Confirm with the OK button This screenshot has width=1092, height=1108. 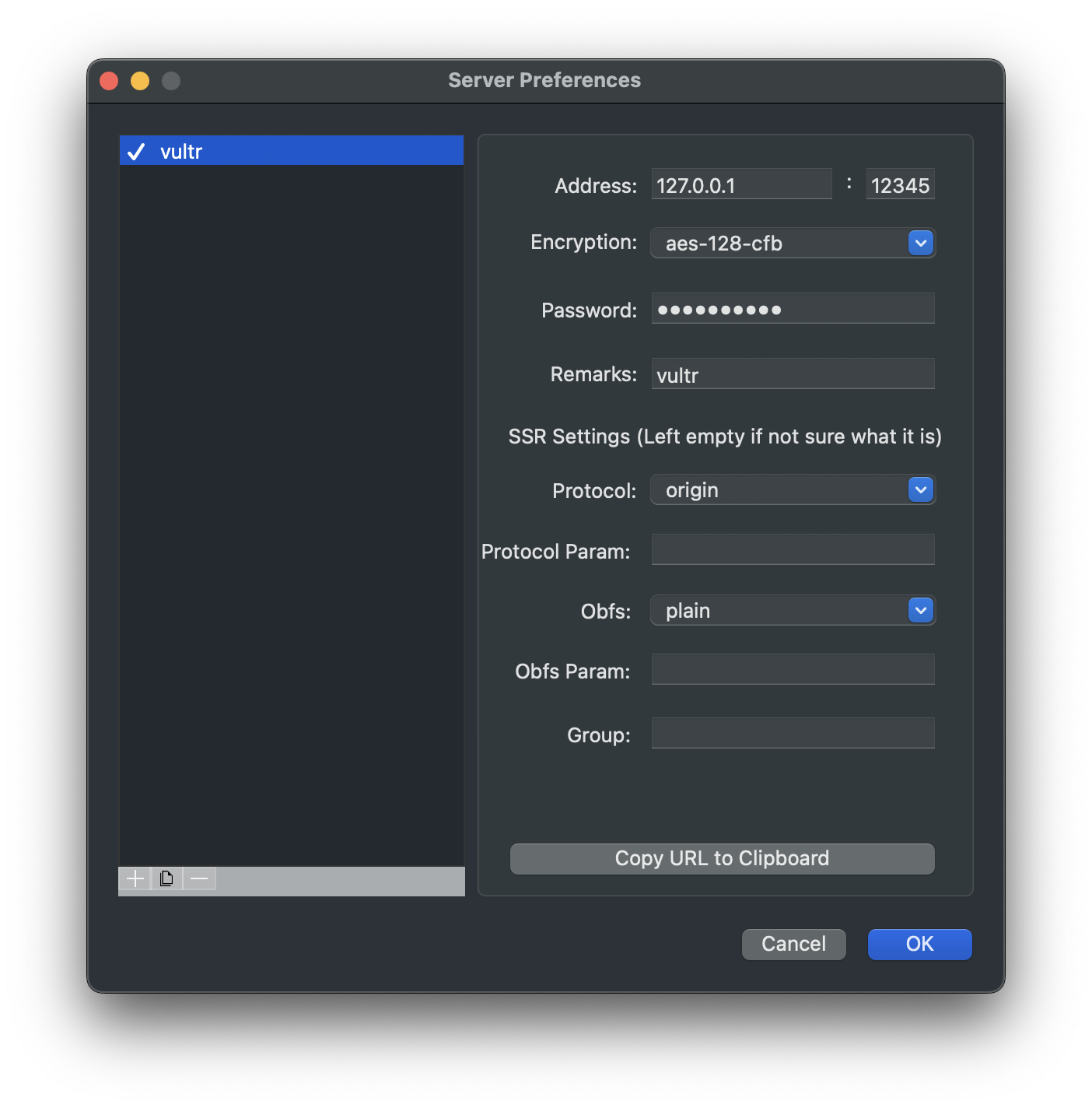(x=919, y=944)
